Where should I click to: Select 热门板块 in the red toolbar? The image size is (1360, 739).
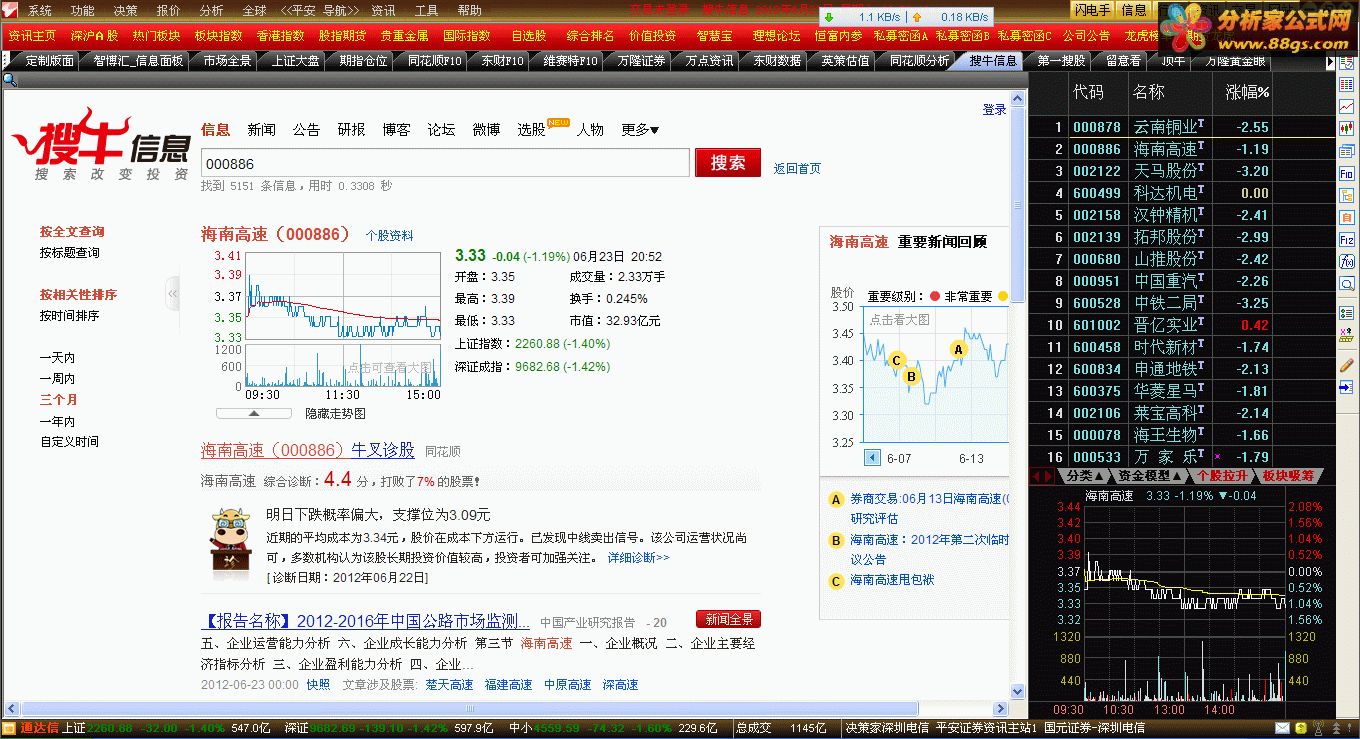point(156,36)
